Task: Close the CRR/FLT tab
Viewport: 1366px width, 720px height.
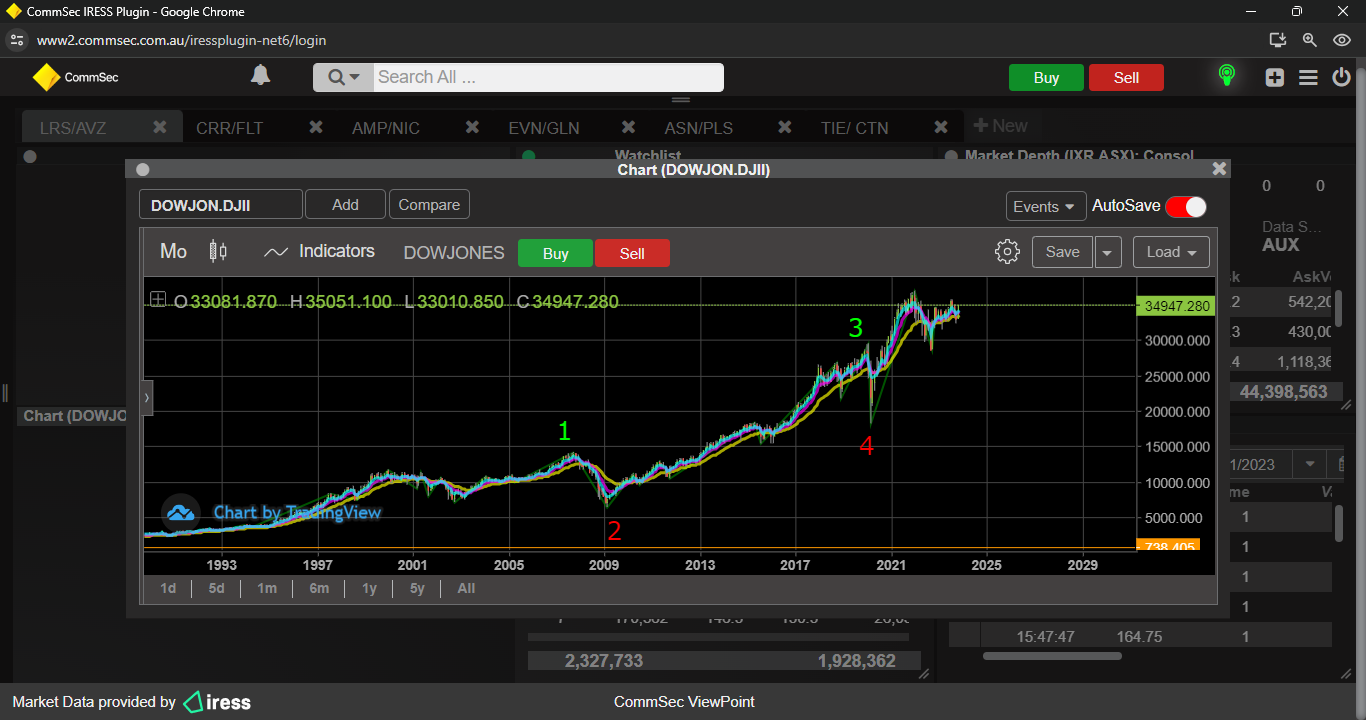Action: pos(316,127)
